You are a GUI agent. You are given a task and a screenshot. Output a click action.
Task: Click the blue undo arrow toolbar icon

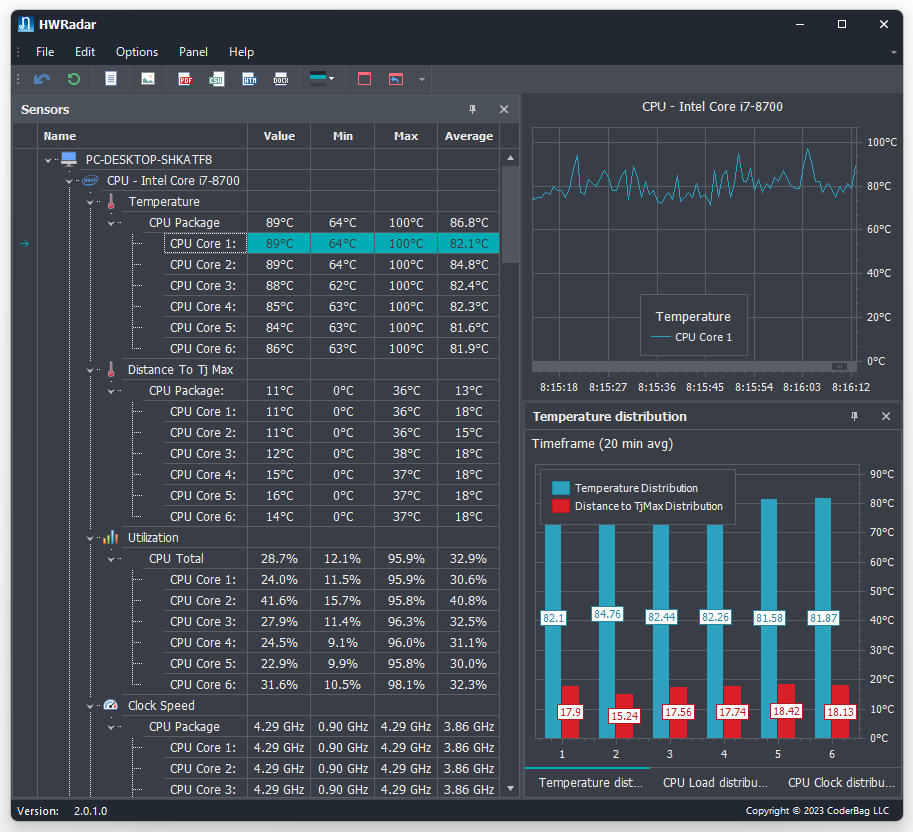(x=42, y=79)
